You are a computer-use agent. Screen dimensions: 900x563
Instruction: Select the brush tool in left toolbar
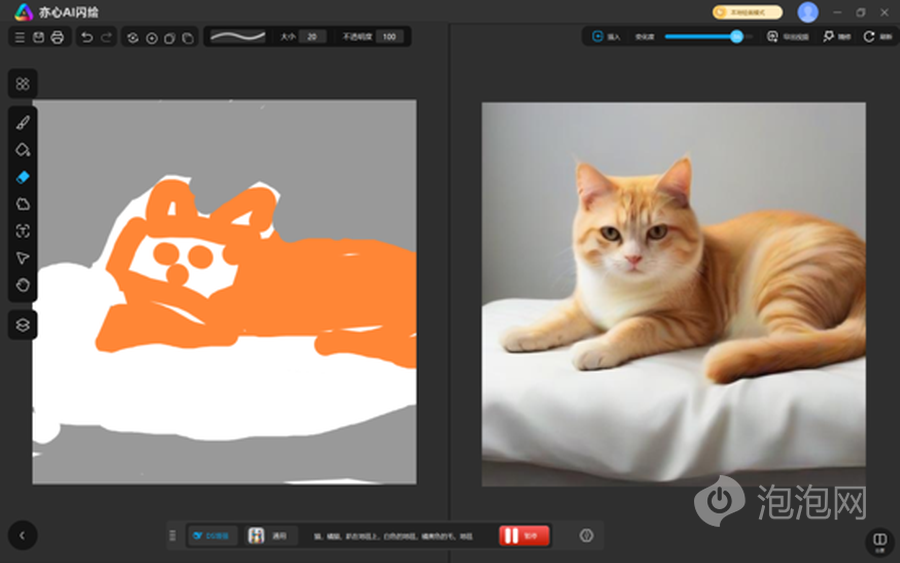(22, 122)
